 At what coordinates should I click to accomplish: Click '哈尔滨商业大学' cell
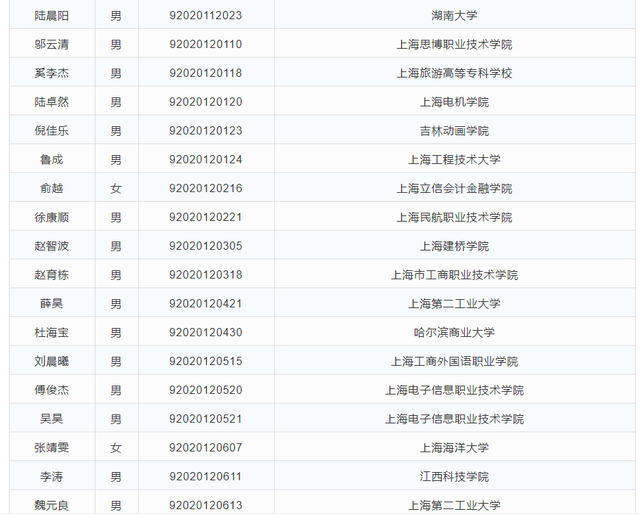pos(454,332)
